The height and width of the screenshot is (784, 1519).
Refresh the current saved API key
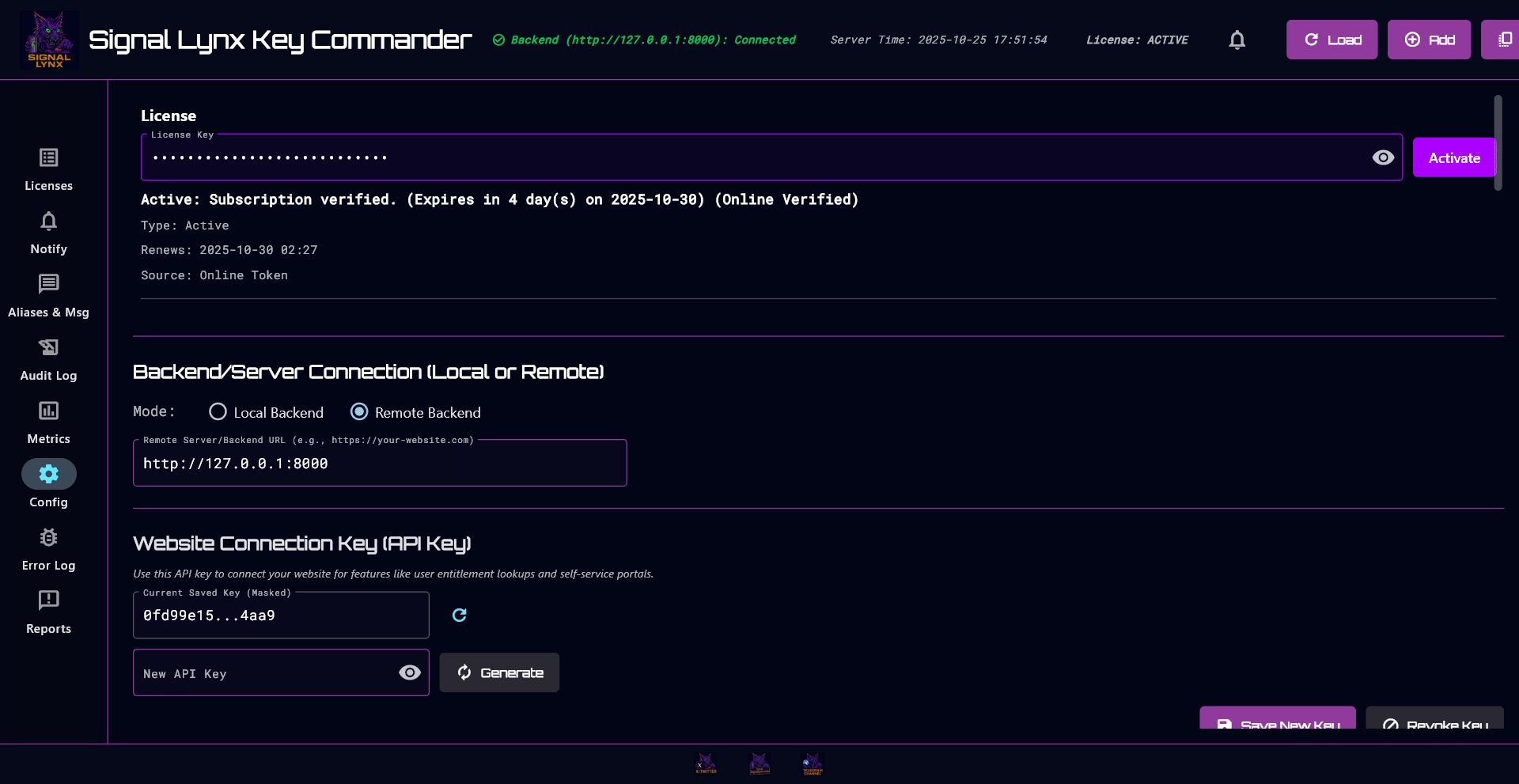pos(459,615)
